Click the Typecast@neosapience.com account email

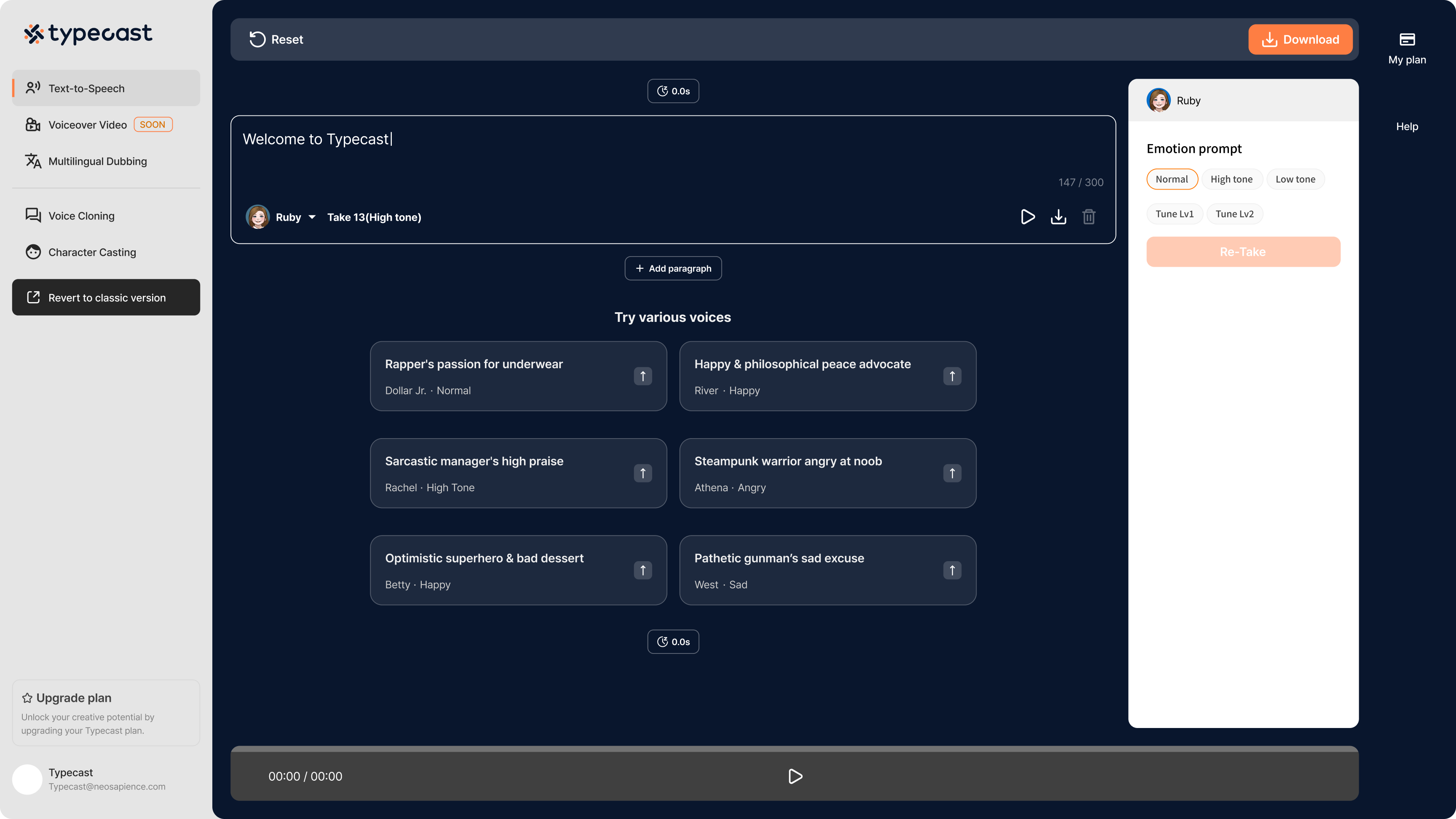(x=107, y=786)
